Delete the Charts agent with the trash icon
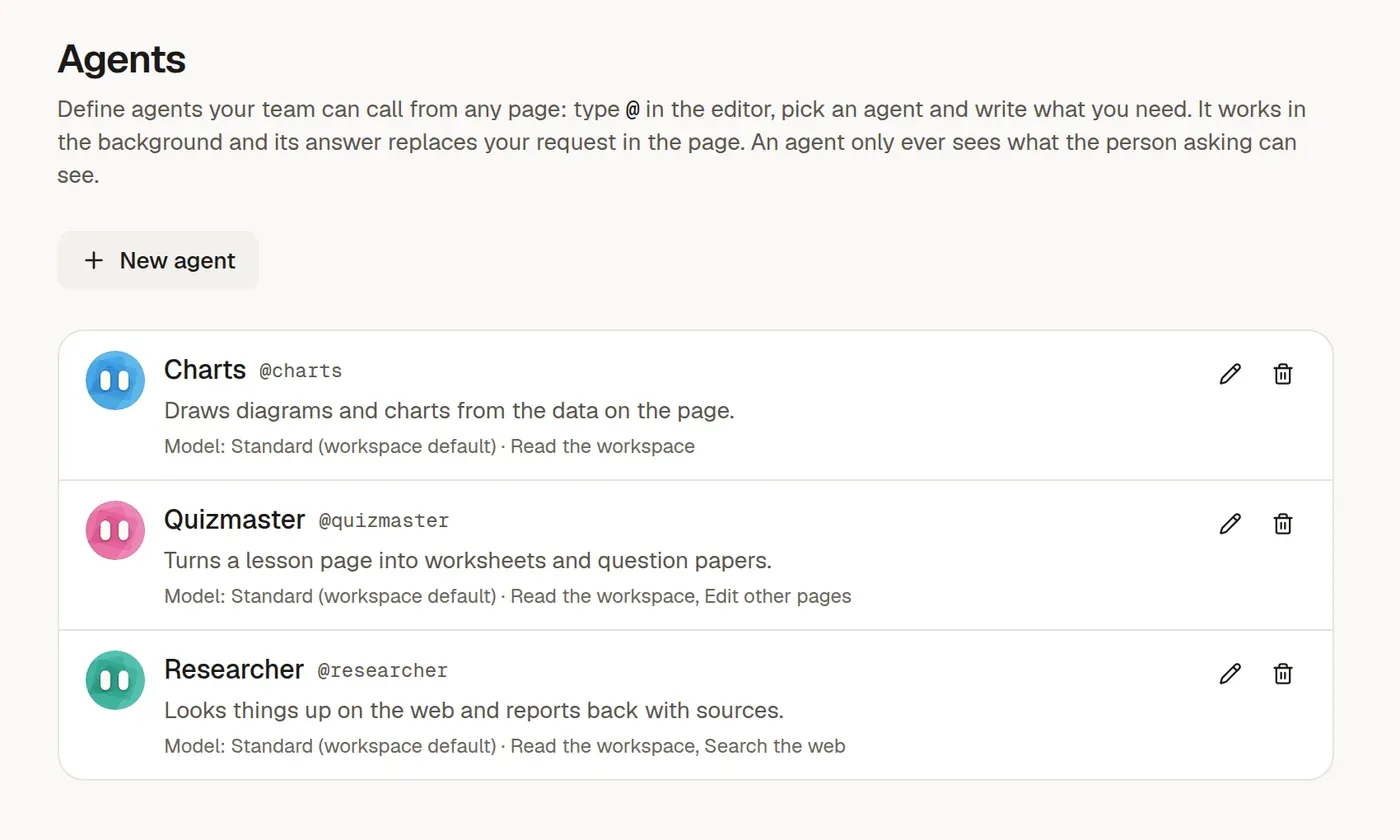Viewport: 1400px width, 840px height. (1283, 374)
